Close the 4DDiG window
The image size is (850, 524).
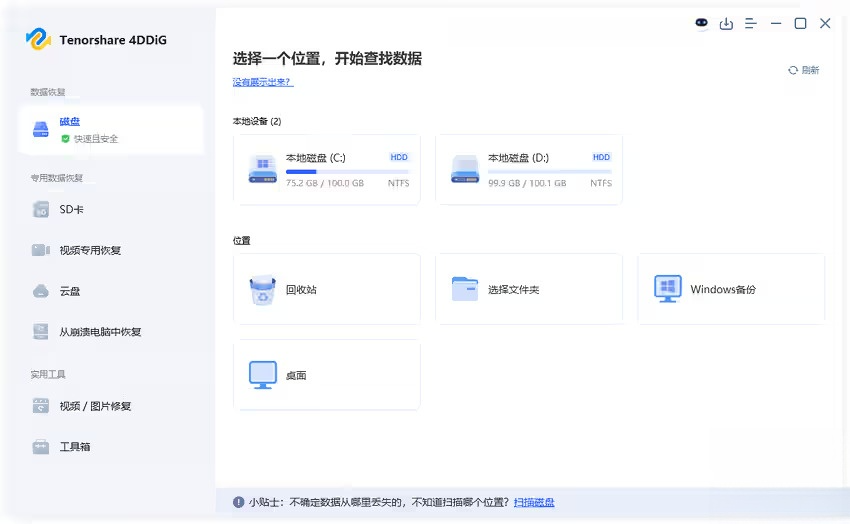[825, 23]
